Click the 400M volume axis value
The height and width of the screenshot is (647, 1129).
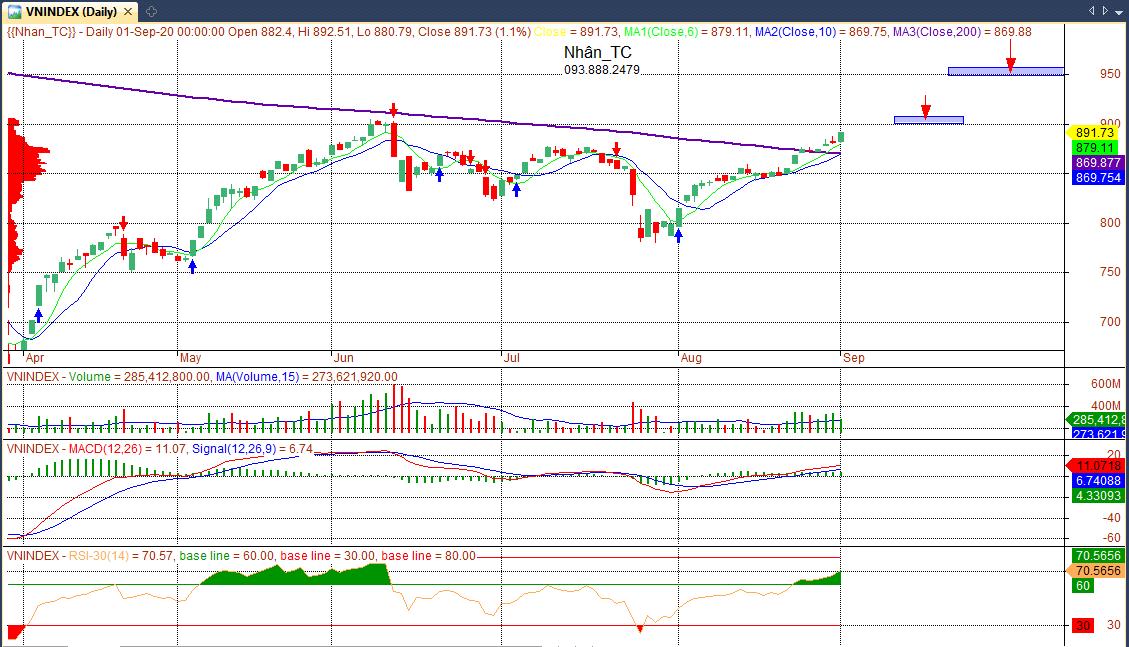(x=1105, y=405)
